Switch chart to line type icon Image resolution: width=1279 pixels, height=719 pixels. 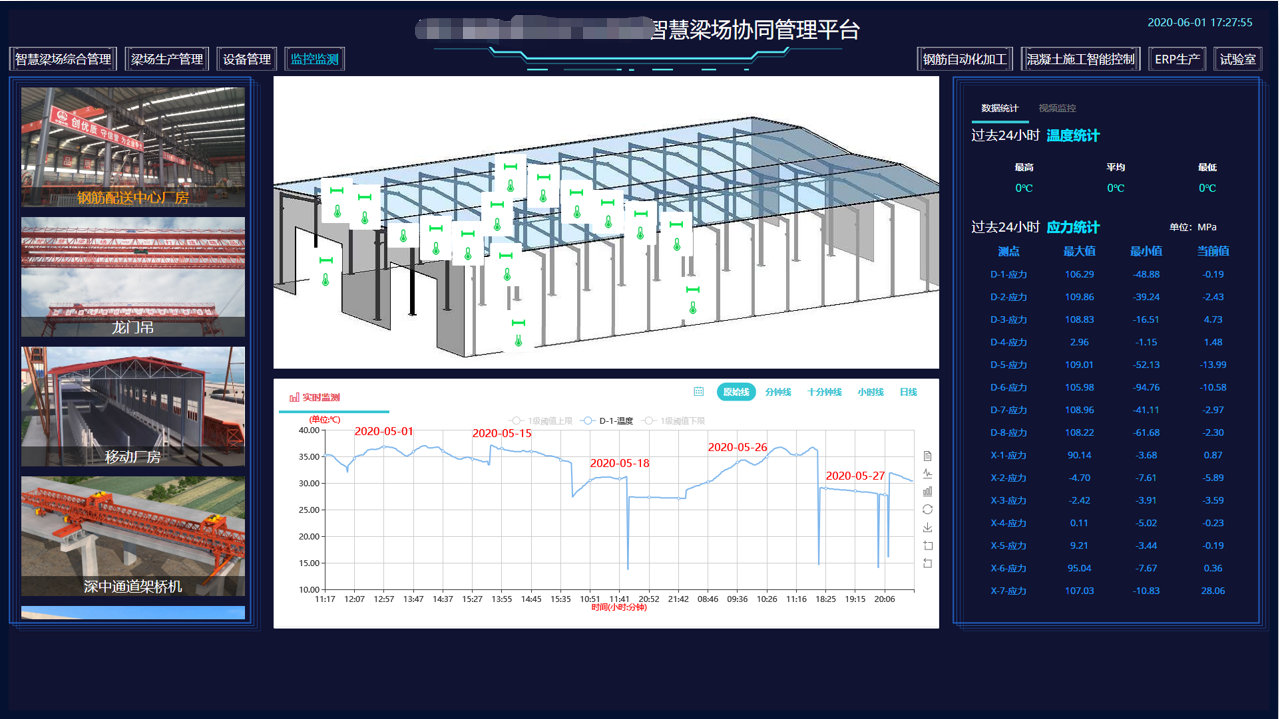[927, 474]
